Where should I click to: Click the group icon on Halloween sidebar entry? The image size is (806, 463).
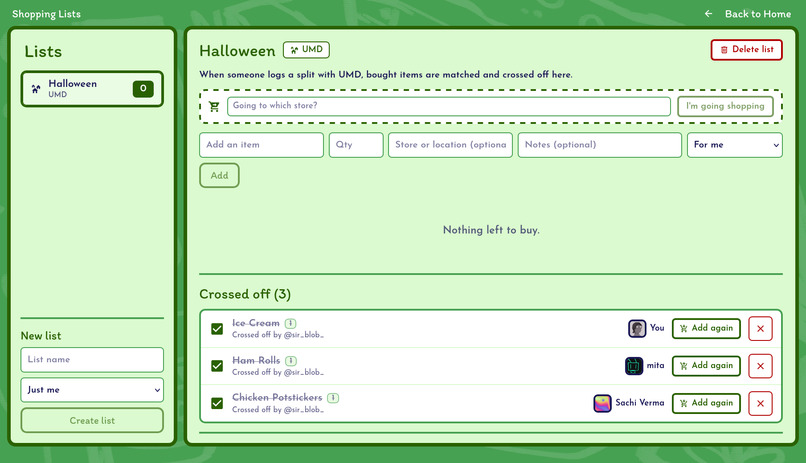click(35, 89)
